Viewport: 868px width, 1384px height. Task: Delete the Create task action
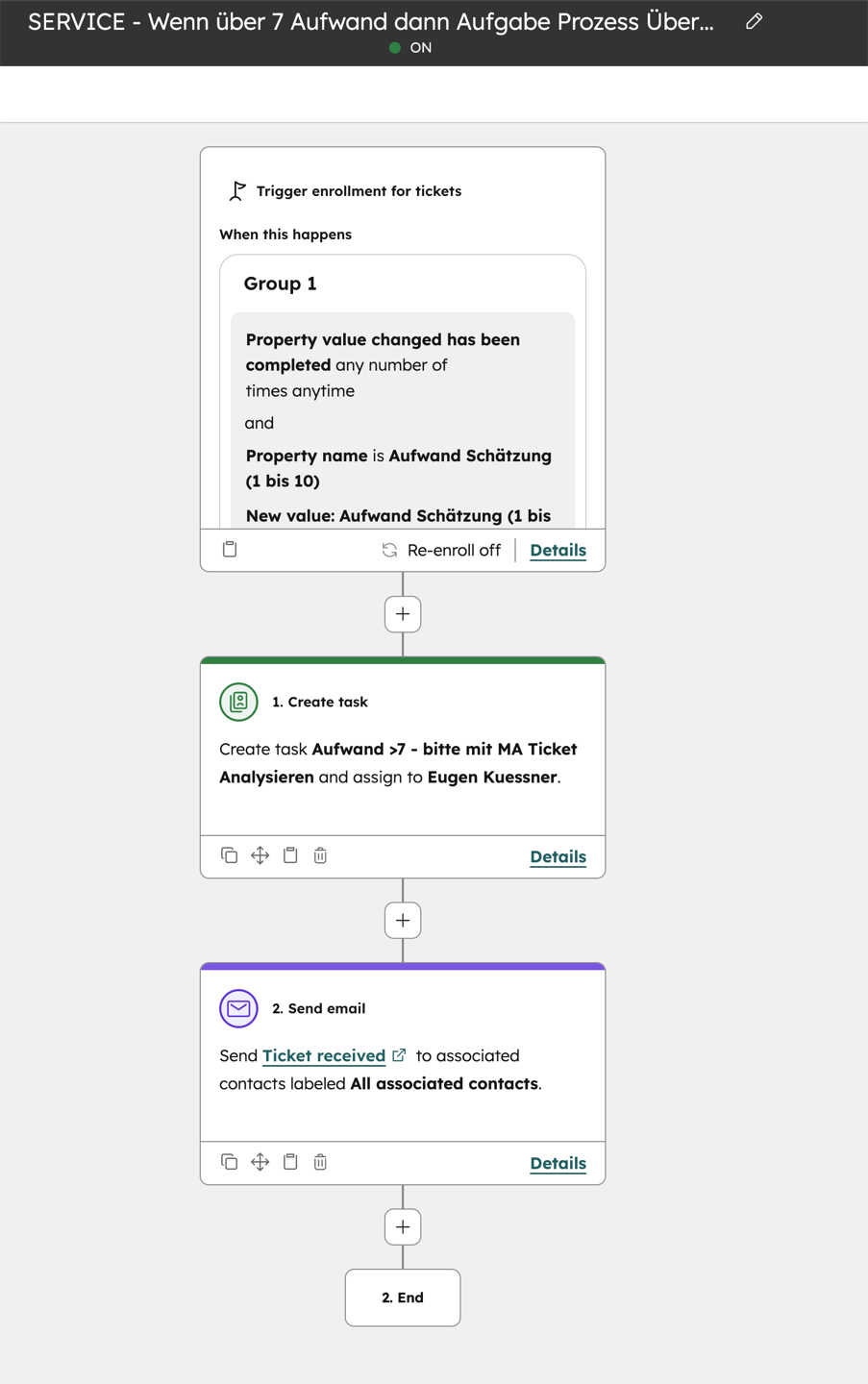(x=319, y=854)
